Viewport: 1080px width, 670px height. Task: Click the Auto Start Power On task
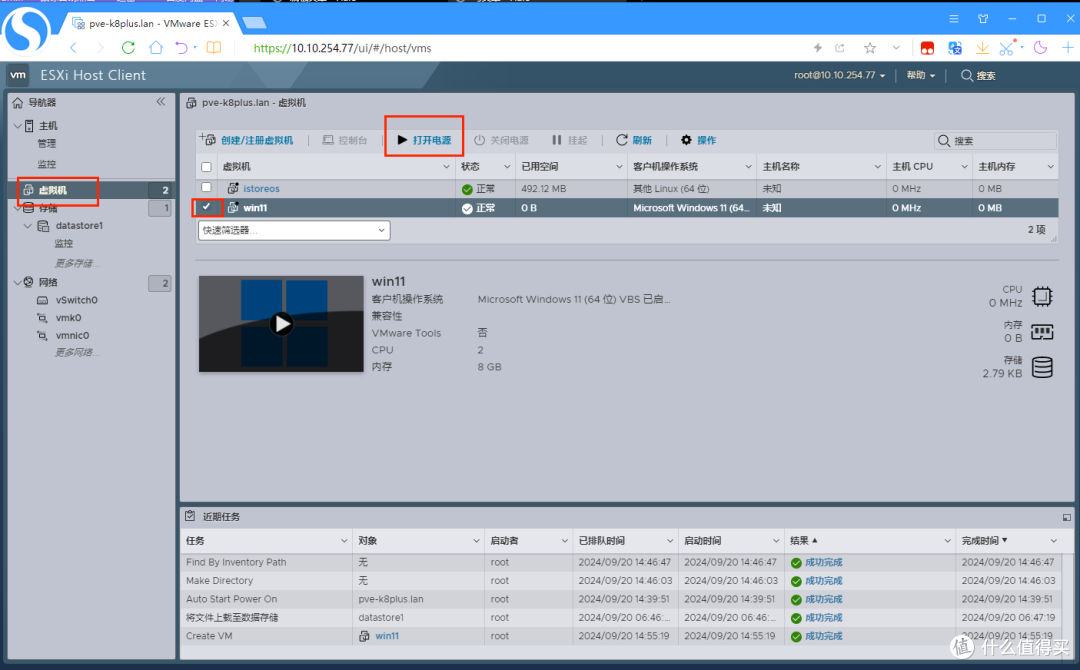(231, 600)
